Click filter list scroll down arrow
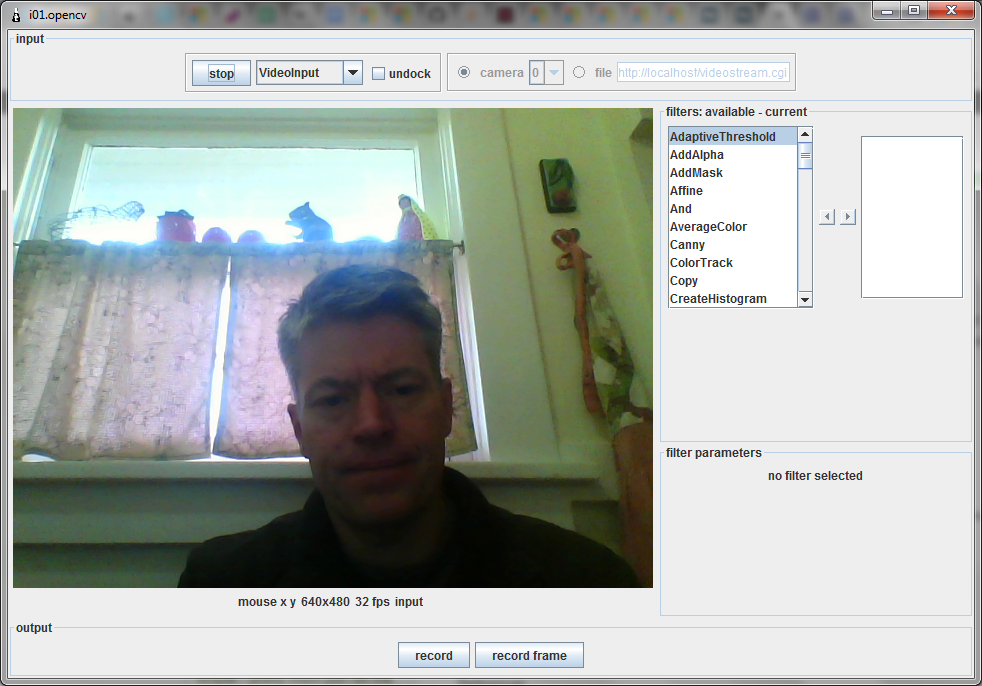 click(805, 300)
